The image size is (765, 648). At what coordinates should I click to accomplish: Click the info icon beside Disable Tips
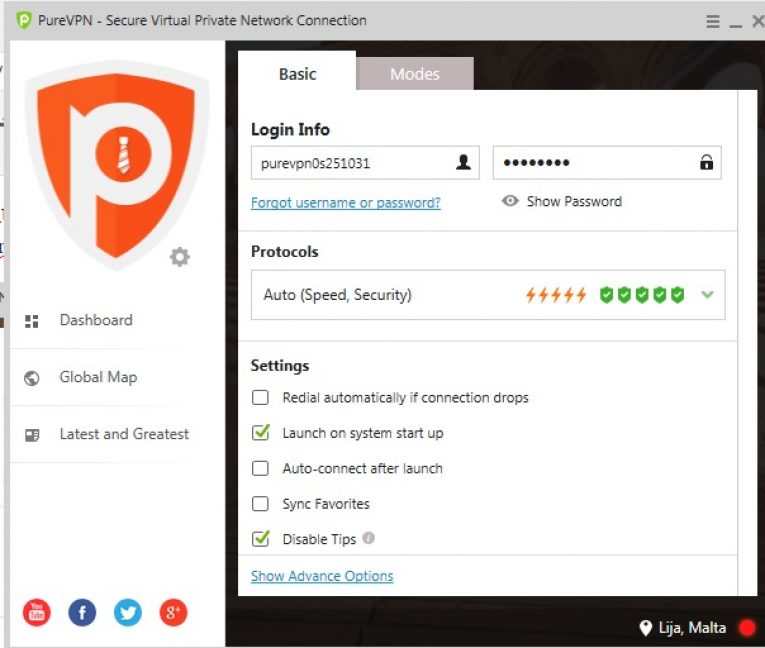pos(369,538)
